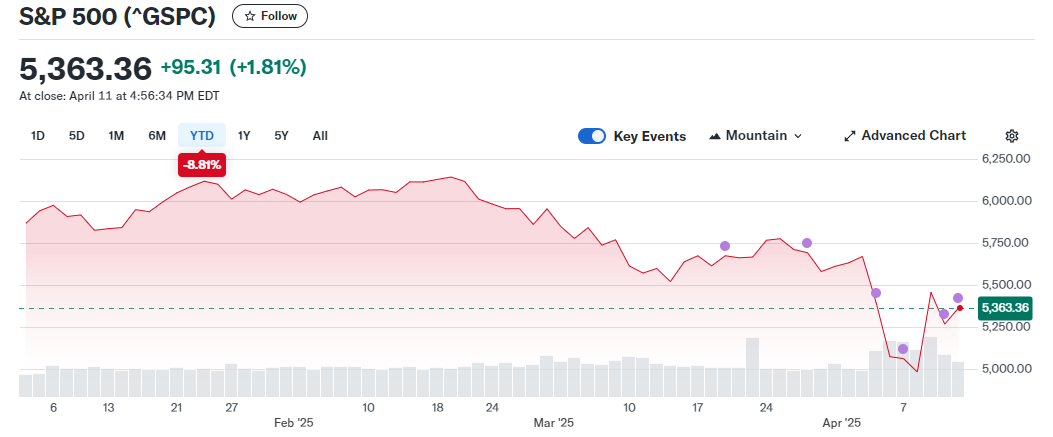Click the +95.31 (+1.81%) change value

pos(234,67)
